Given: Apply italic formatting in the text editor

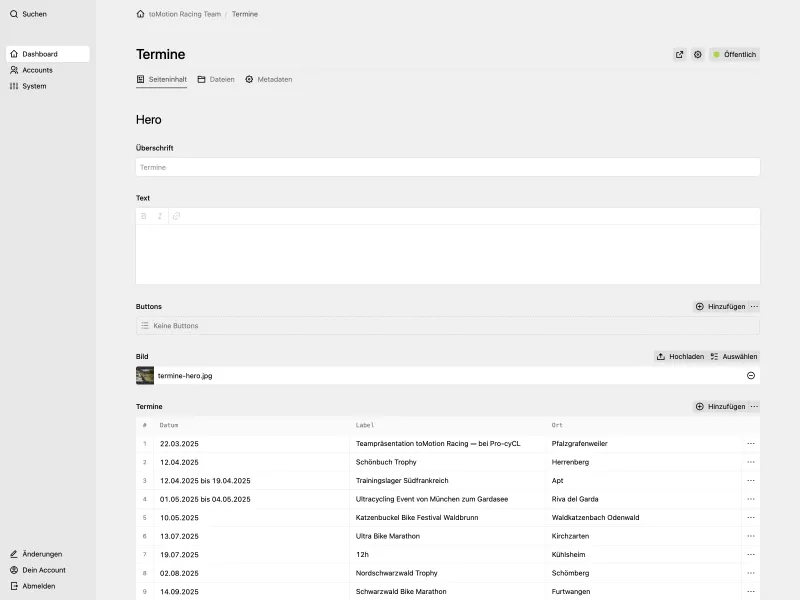Looking at the screenshot, I should point(158,215).
